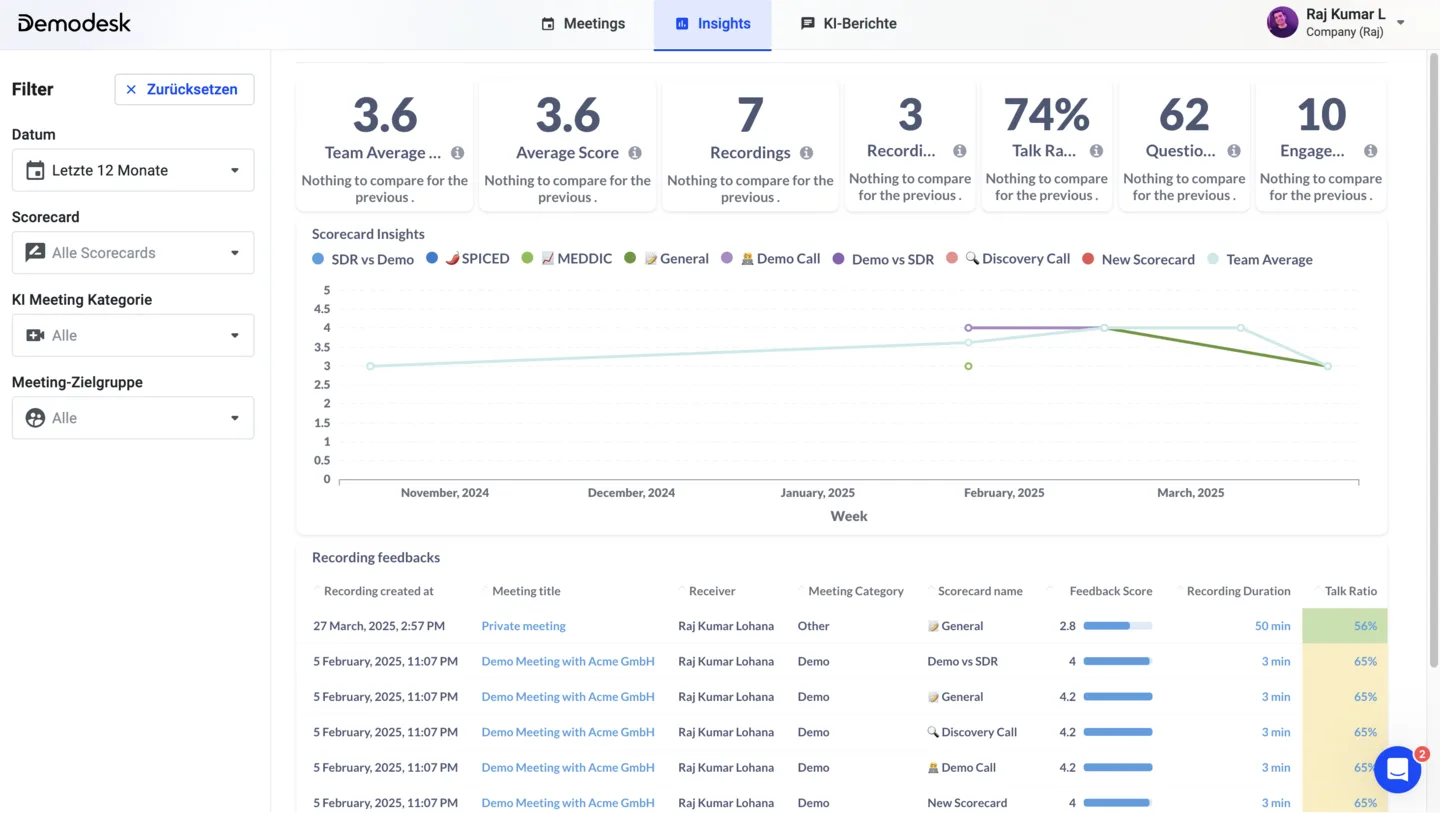Sort by Meeting title column
This screenshot has height=813, width=1440.
click(526, 591)
